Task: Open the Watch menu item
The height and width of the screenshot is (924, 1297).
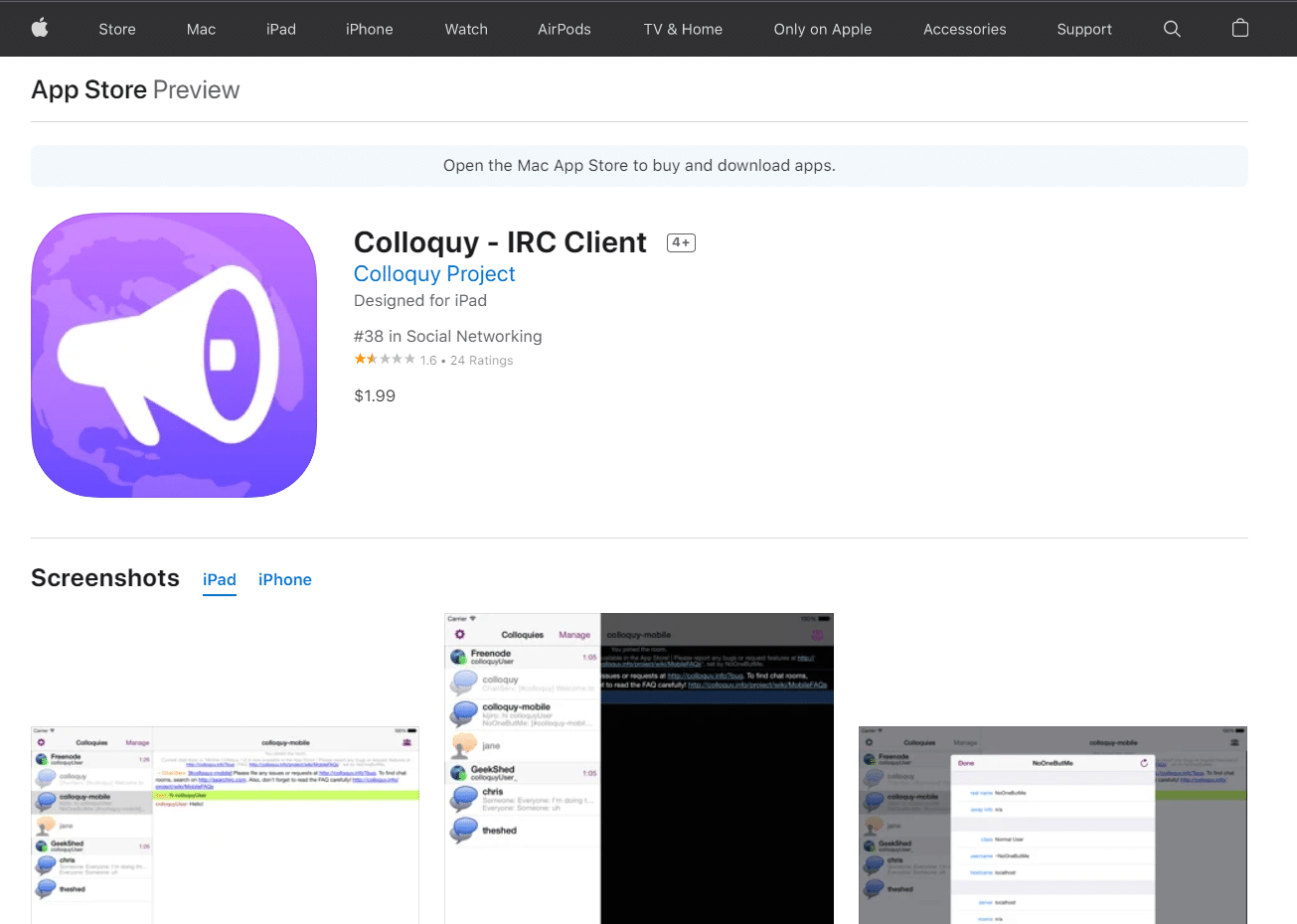Action: pyautogui.click(x=466, y=29)
